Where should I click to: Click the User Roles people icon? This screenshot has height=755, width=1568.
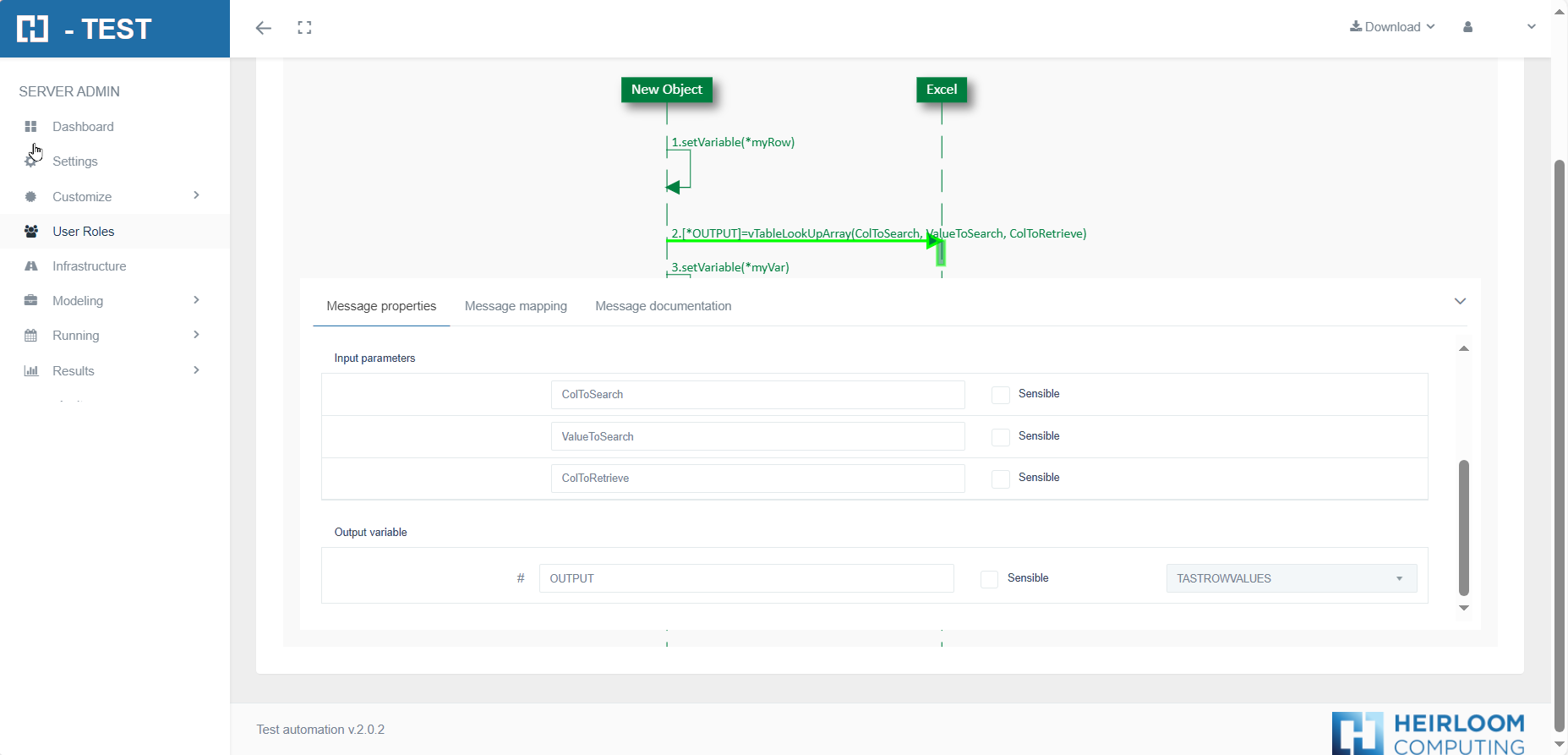(x=31, y=232)
